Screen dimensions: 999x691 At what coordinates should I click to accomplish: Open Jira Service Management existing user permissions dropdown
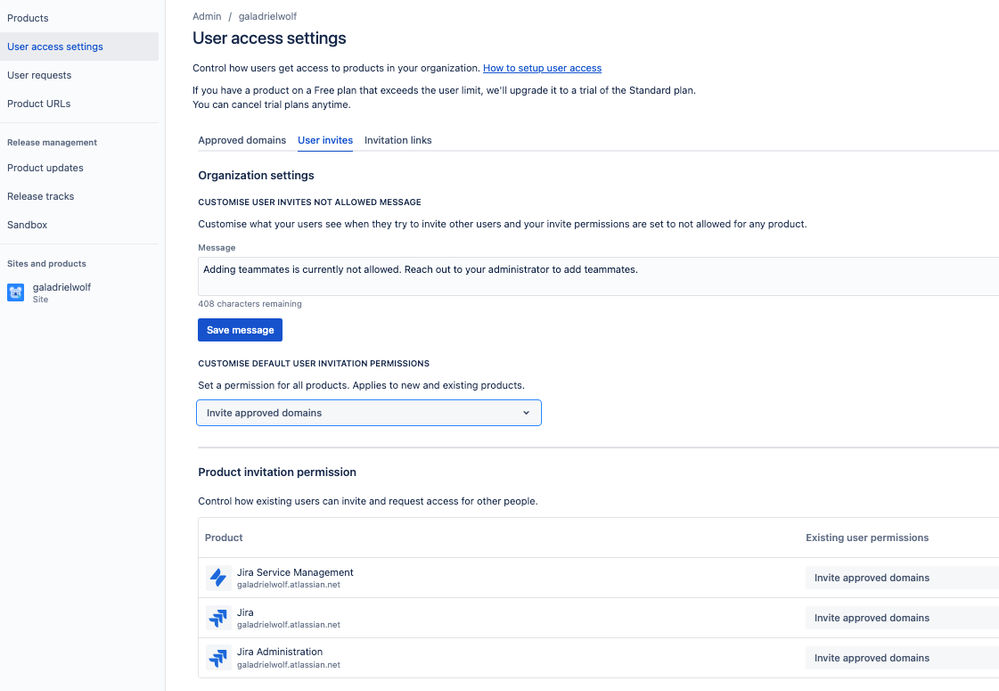click(902, 578)
